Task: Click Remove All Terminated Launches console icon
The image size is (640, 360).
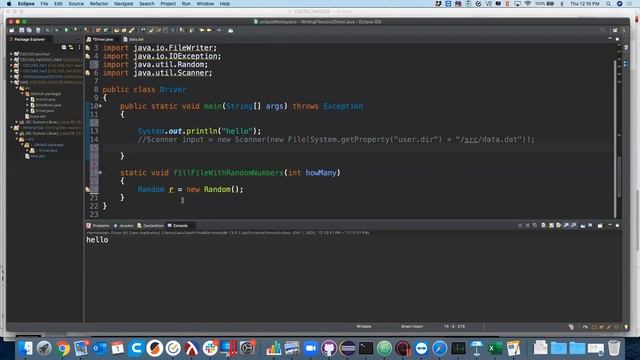Action: click(534, 225)
